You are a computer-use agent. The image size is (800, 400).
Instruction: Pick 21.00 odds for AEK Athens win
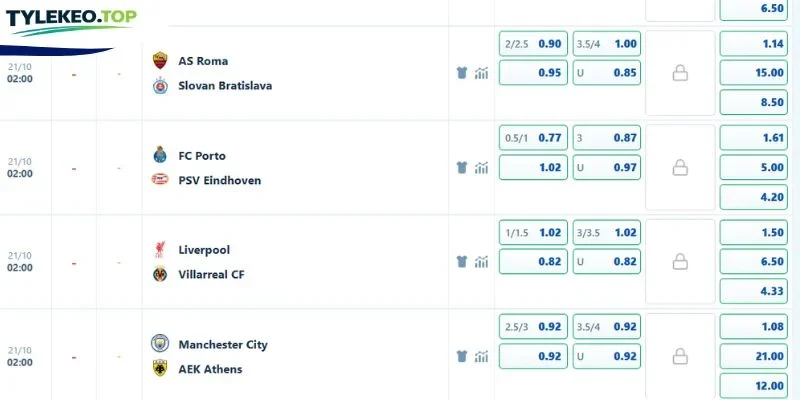coord(754,356)
